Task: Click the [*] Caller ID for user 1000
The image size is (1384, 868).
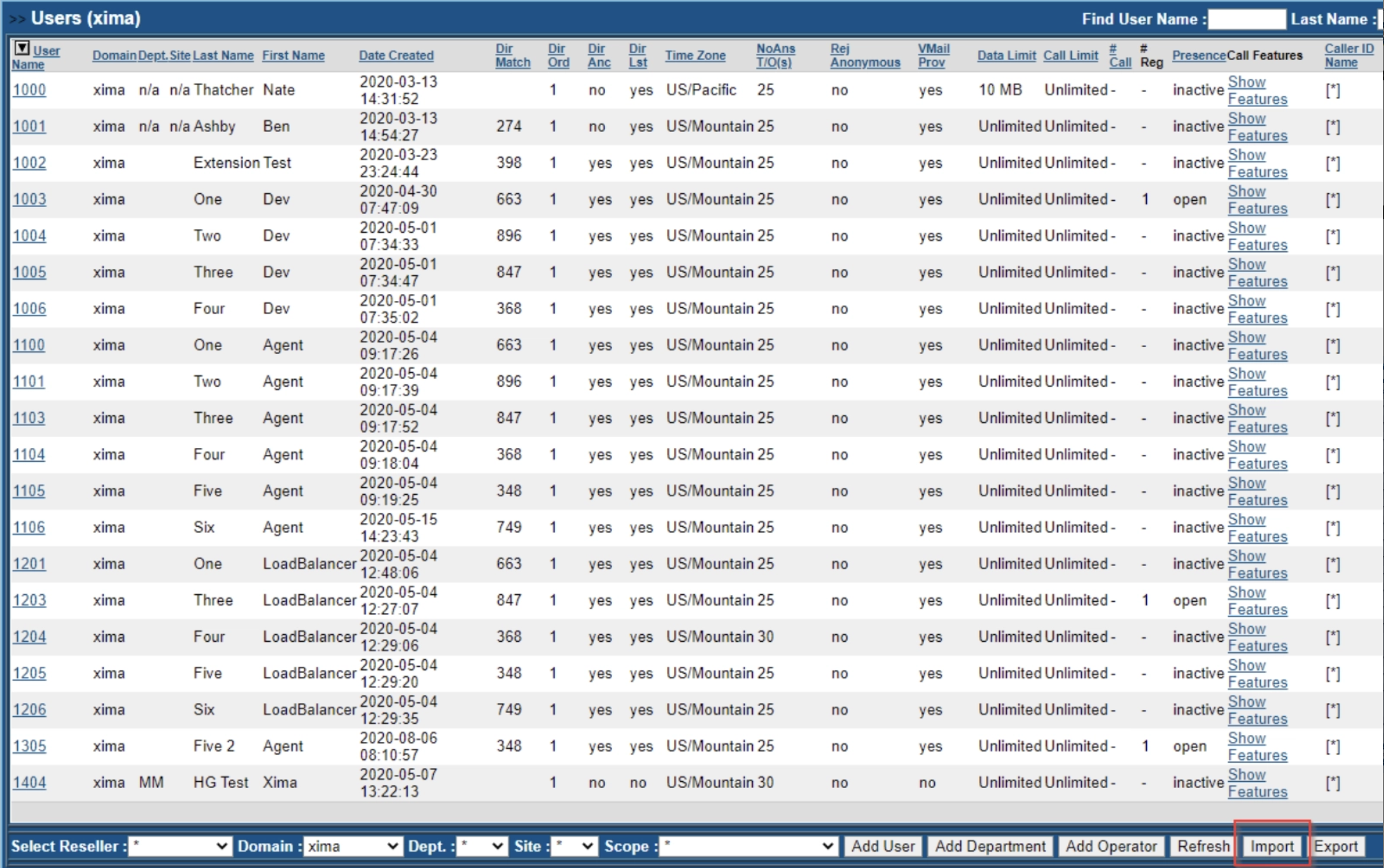Action: coord(1333,90)
